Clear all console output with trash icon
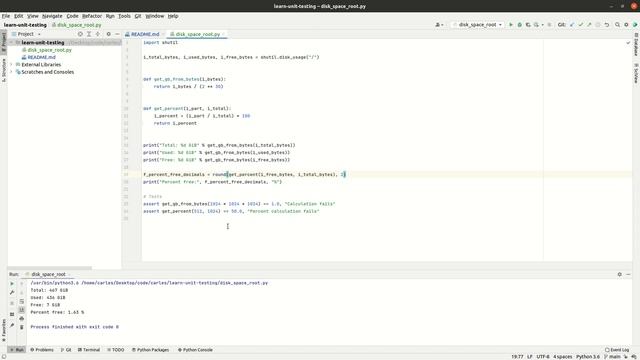640x360 pixels. pyautogui.click(x=22, y=327)
